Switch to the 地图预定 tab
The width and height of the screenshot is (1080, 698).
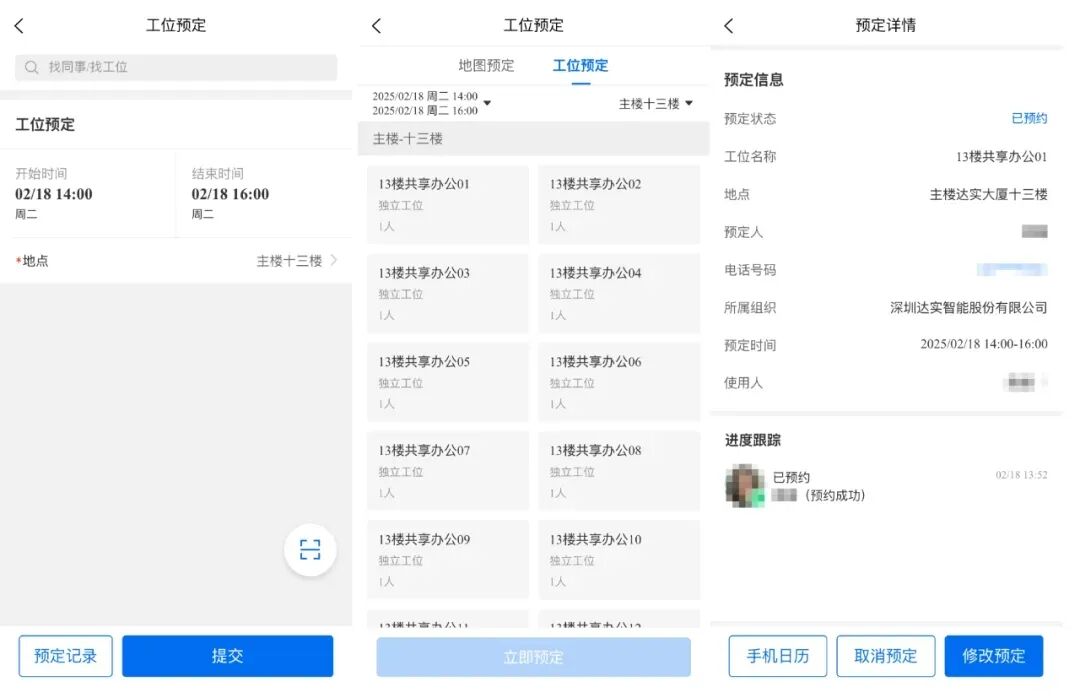(485, 66)
